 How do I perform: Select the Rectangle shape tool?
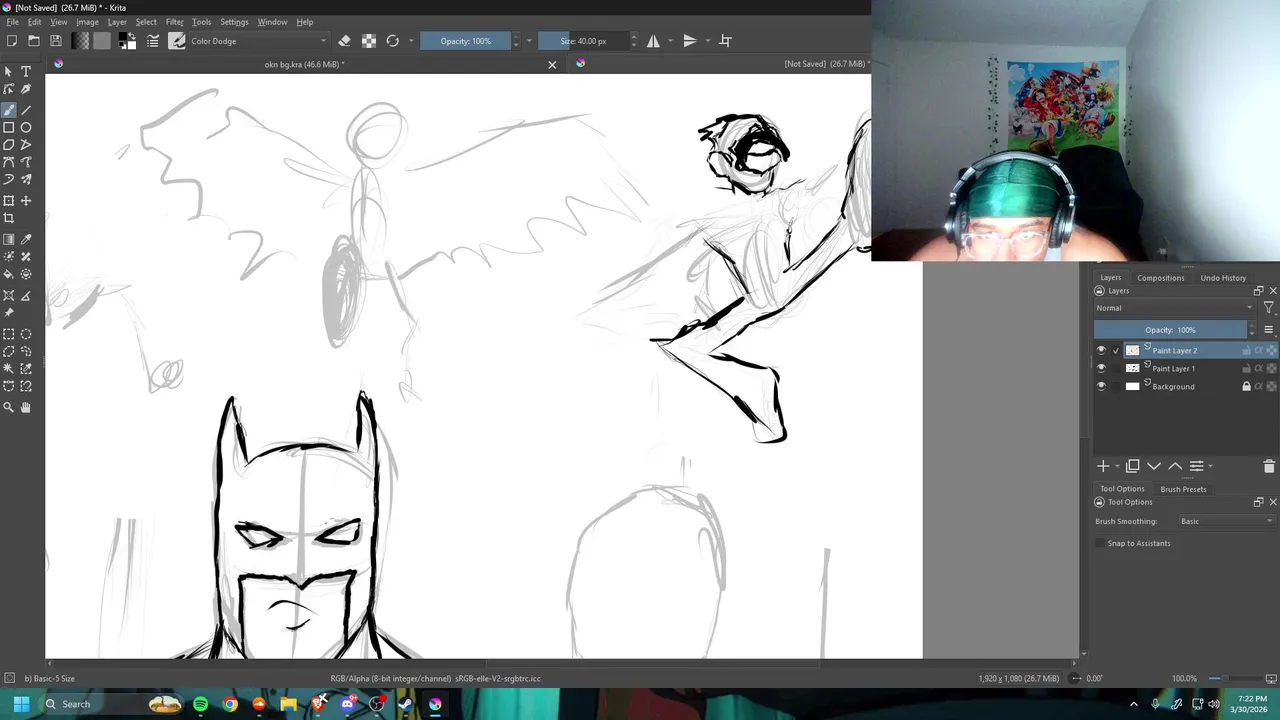tap(9, 127)
